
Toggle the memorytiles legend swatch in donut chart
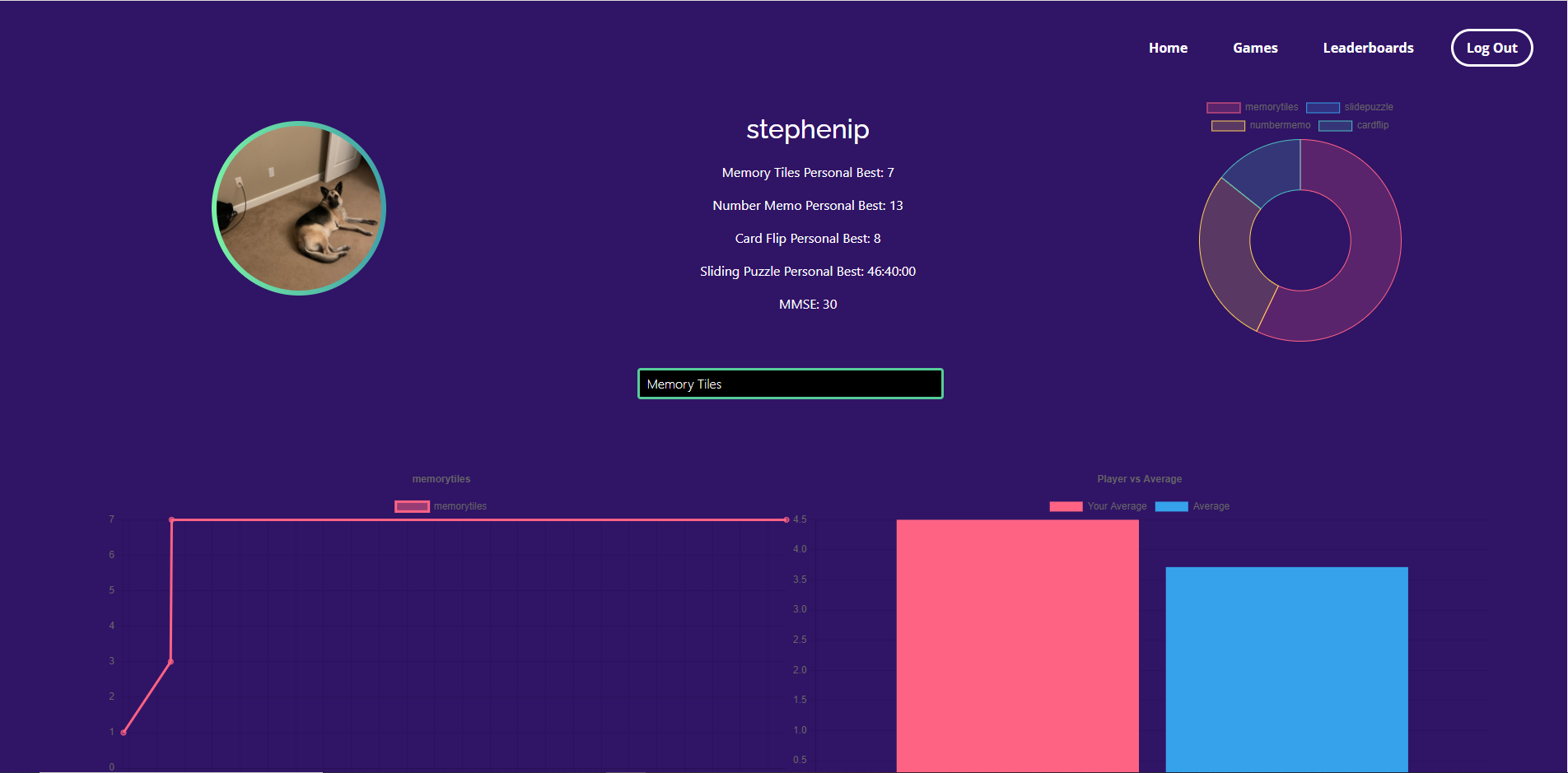[1224, 108]
